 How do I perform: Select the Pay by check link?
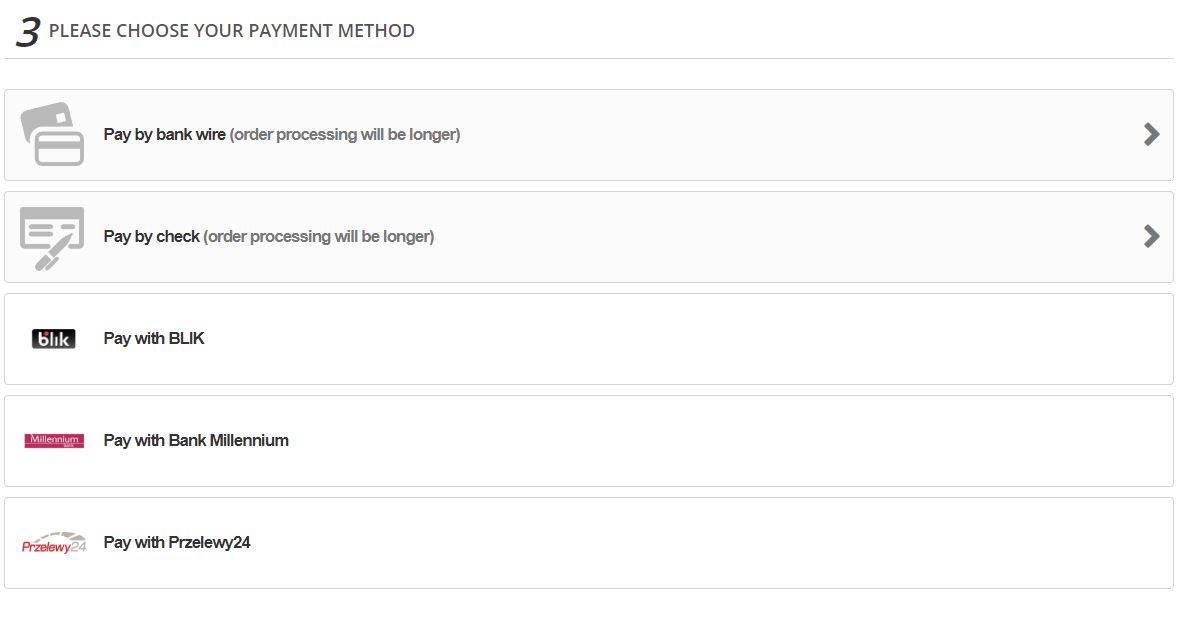click(150, 236)
